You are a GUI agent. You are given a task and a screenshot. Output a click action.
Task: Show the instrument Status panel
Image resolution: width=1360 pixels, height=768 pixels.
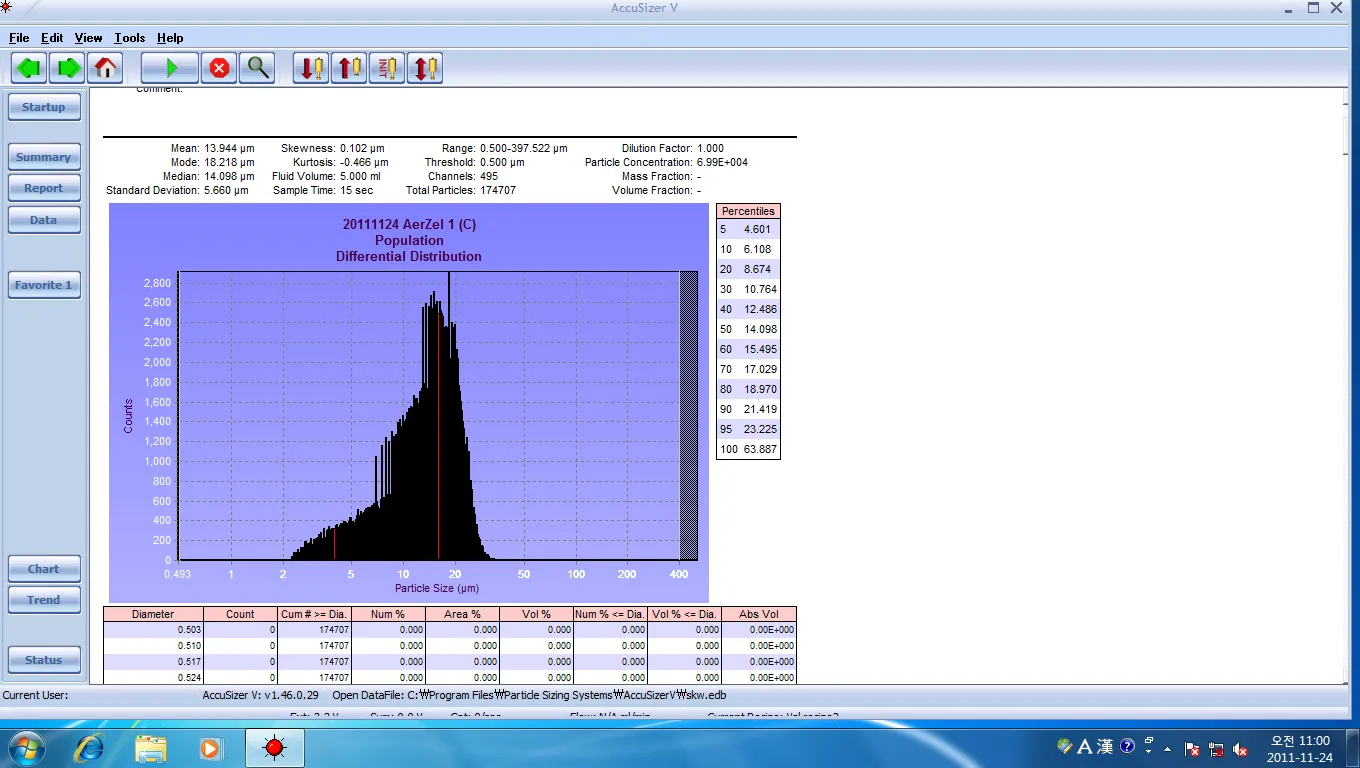pyautogui.click(x=44, y=660)
